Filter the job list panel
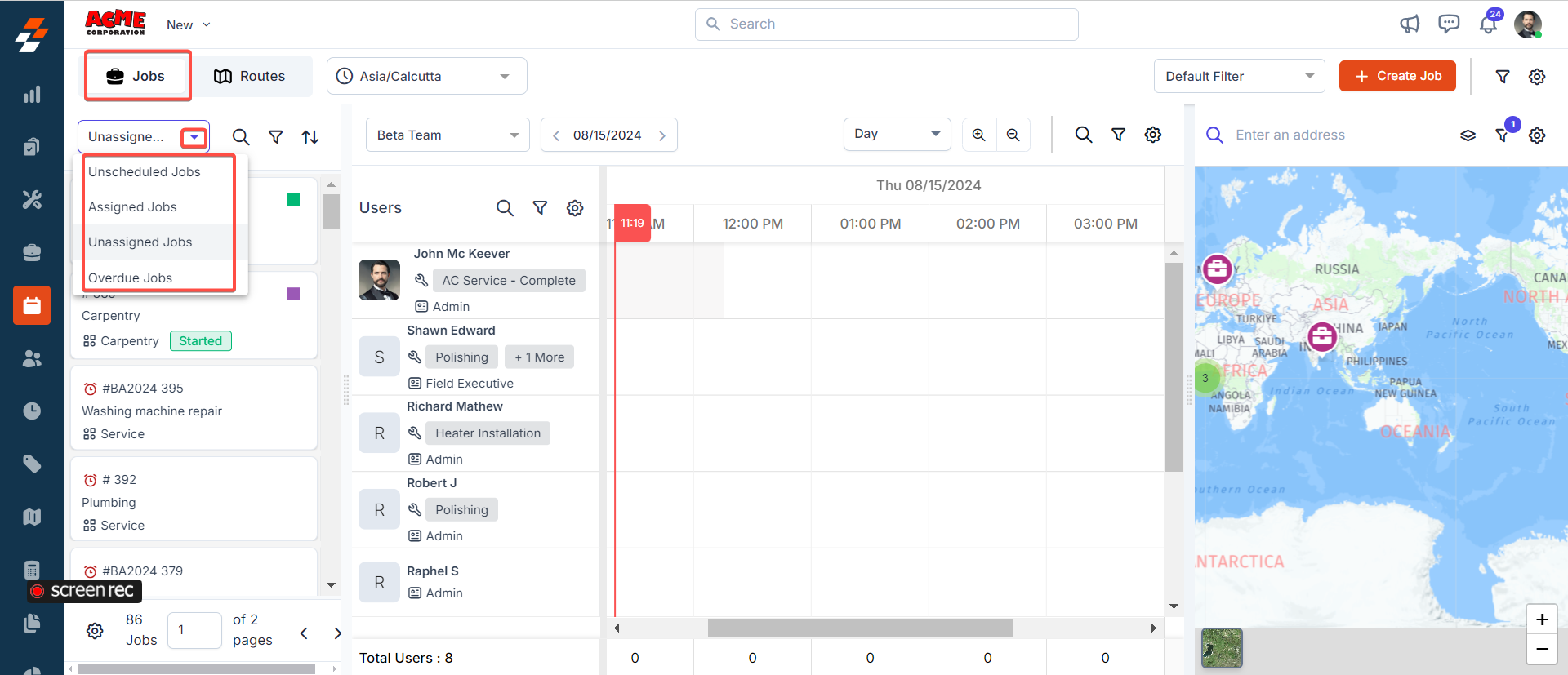 [x=276, y=137]
